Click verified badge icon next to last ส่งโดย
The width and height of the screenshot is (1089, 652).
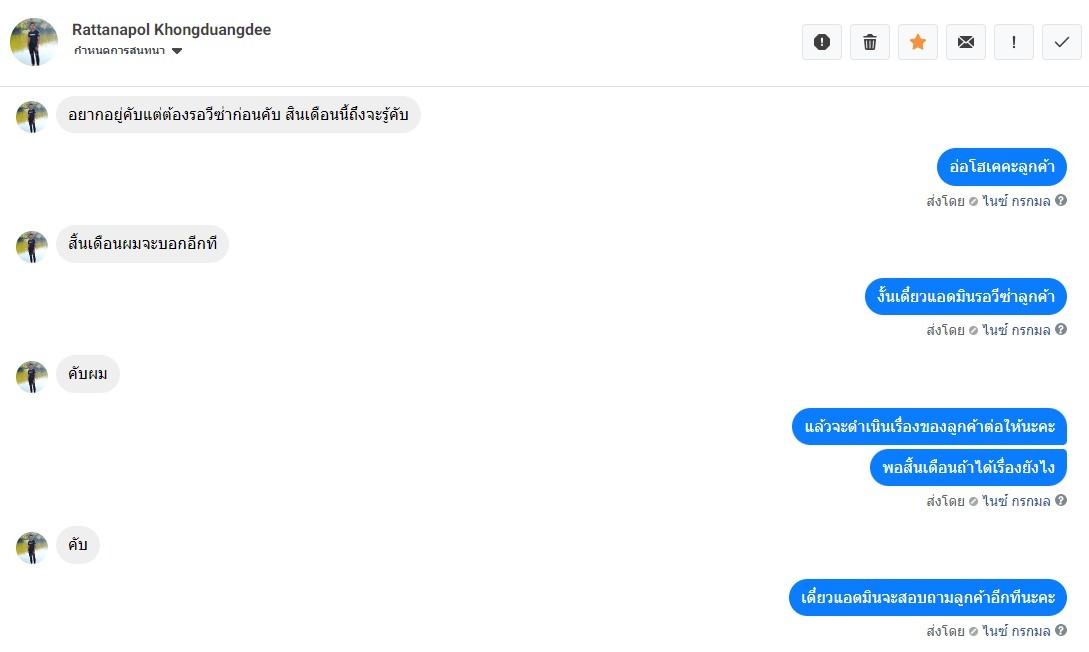973,631
